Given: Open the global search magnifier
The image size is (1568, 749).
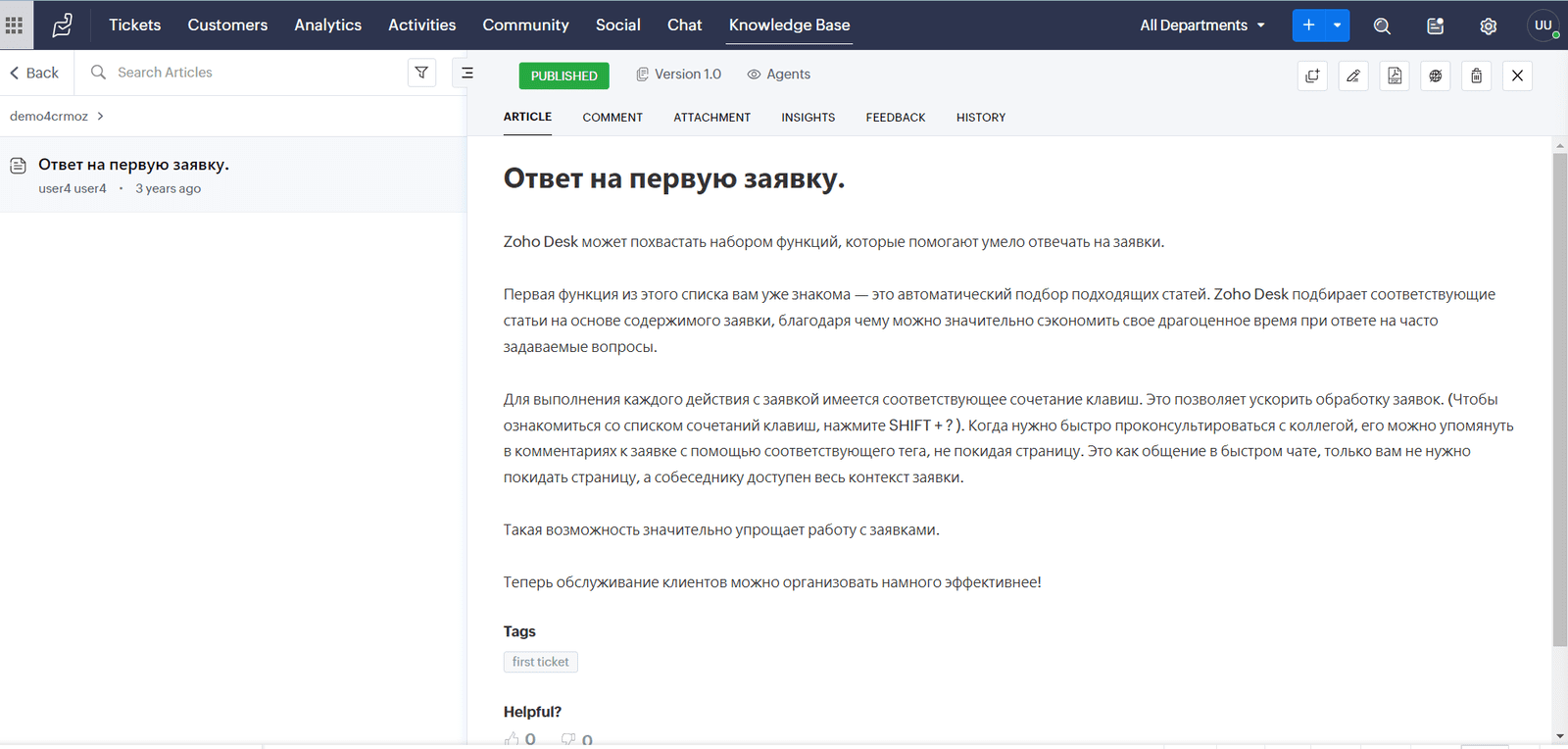Looking at the screenshot, I should click(x=1382, y=25).
